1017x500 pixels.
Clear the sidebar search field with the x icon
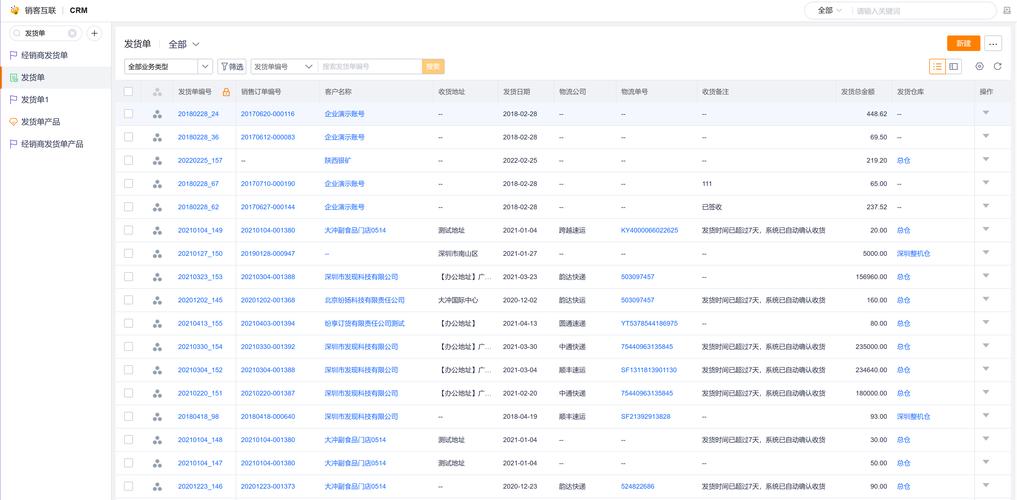(x=72, y=33)
